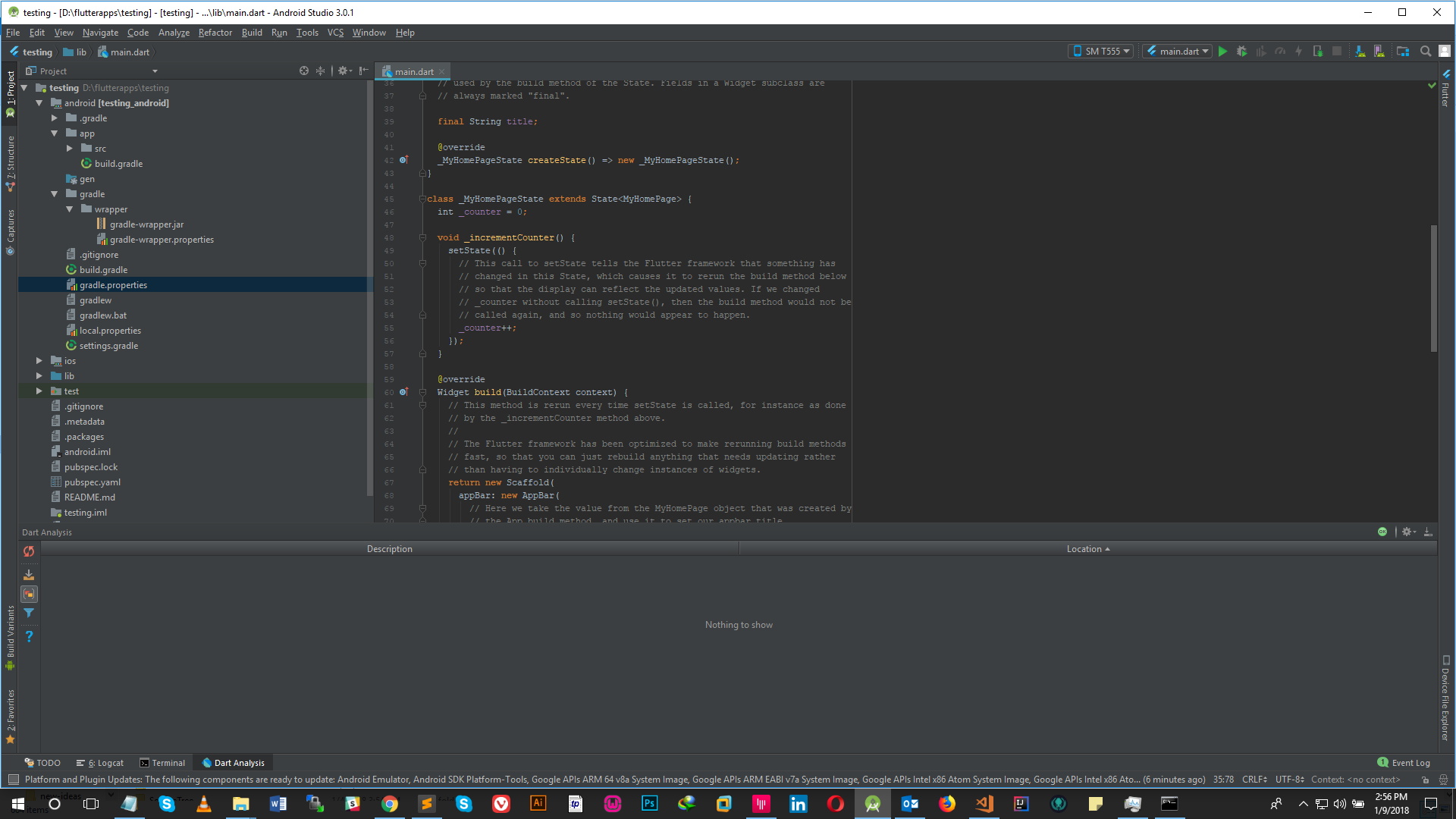Expand the src folder
Image resolution: width=1456 pixels, height=819 pixels.
click(70, 149)
